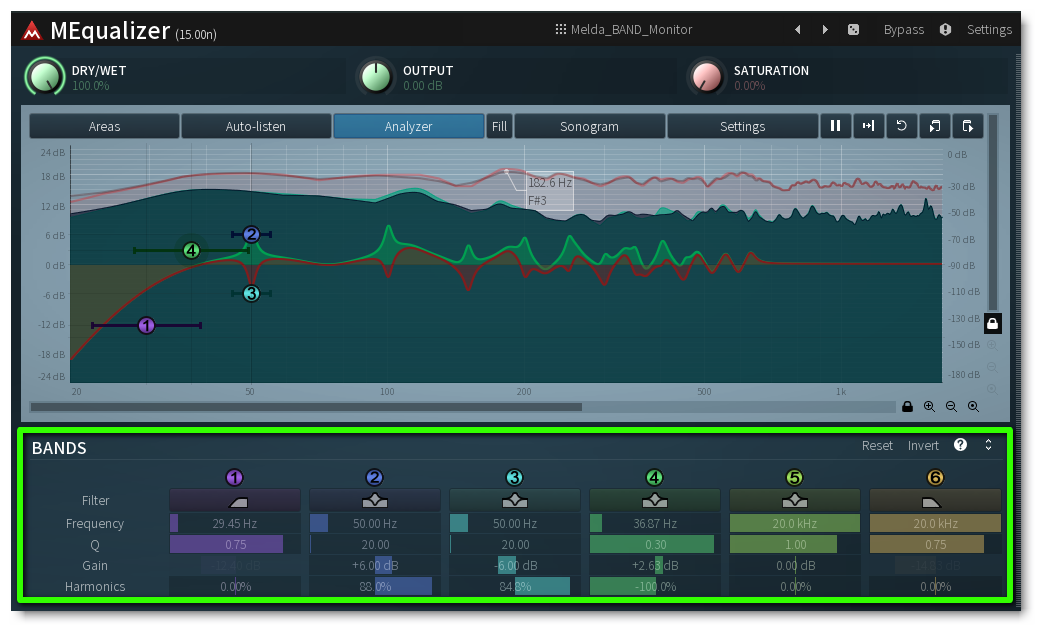This screenshot has height=634, width=1044.
Task: Click the OUTPUT knob
Action: click(x=376, y=77)
